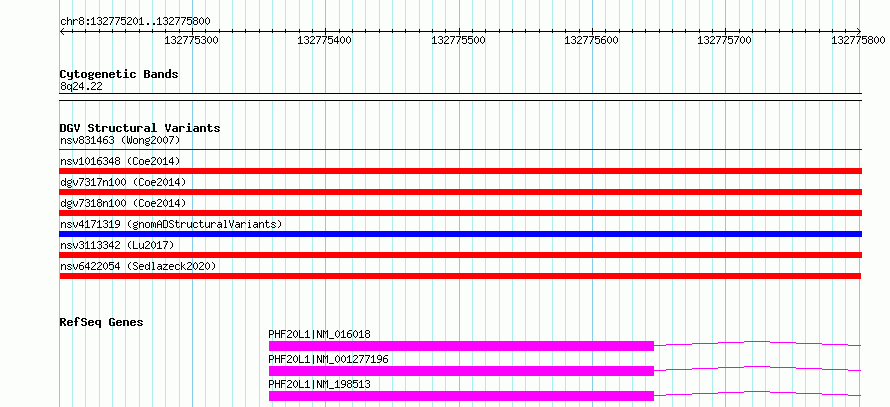Click the magenta PHF20L1|NM_198513 exon bar
890x407 pixels.
pos(461,396)
